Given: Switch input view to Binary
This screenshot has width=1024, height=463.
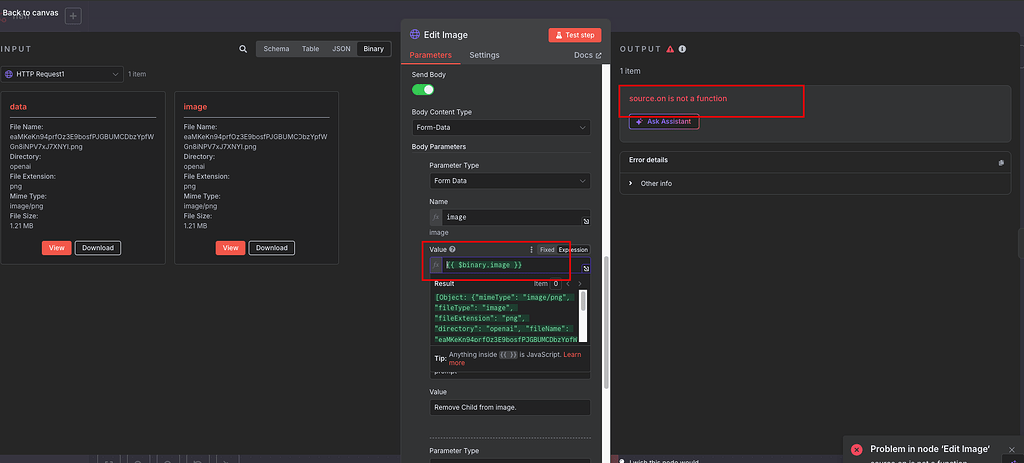Looking at the screenshot, I should [x=373, y=48].
